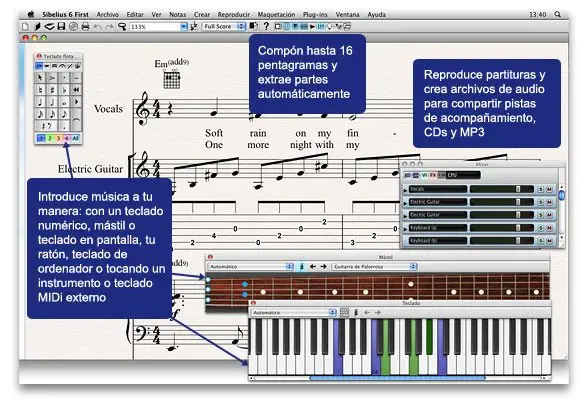Viewport: 588px width, 400px height.
Task: Click the scanner icon in the toolbar
Action: (49, 27)
